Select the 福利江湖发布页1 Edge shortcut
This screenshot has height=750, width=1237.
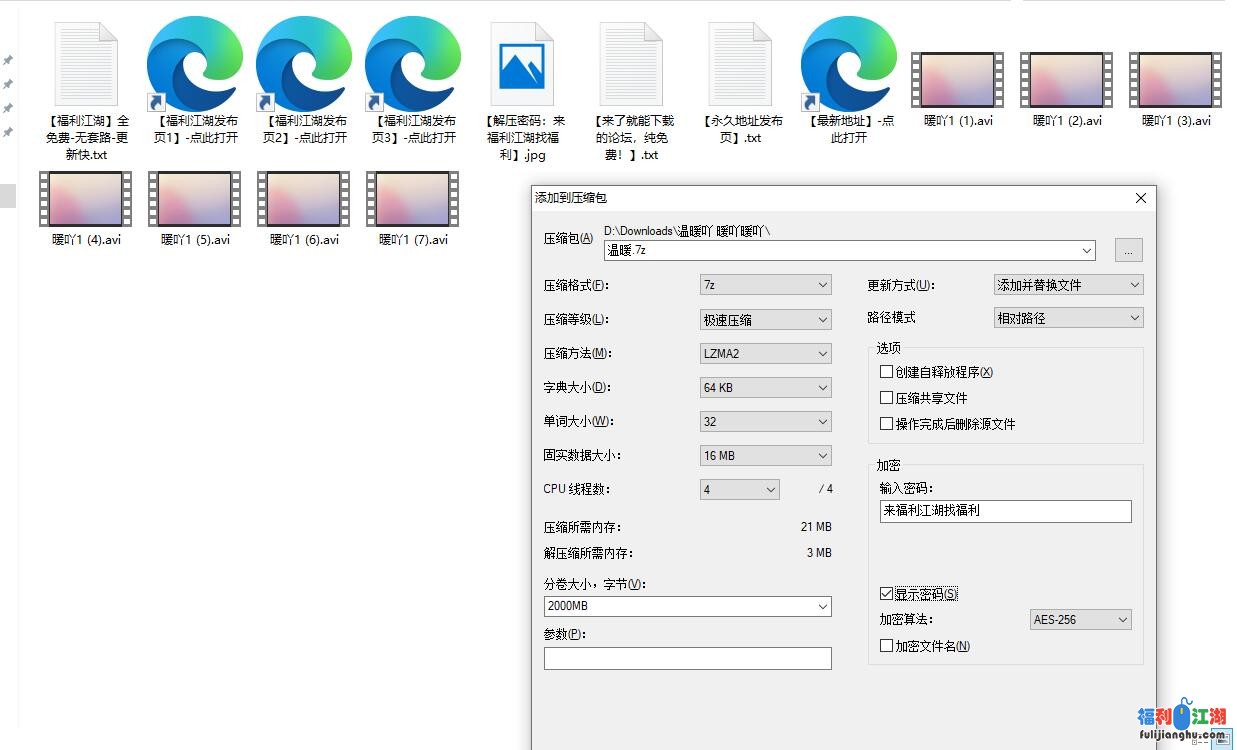(195, 65)
